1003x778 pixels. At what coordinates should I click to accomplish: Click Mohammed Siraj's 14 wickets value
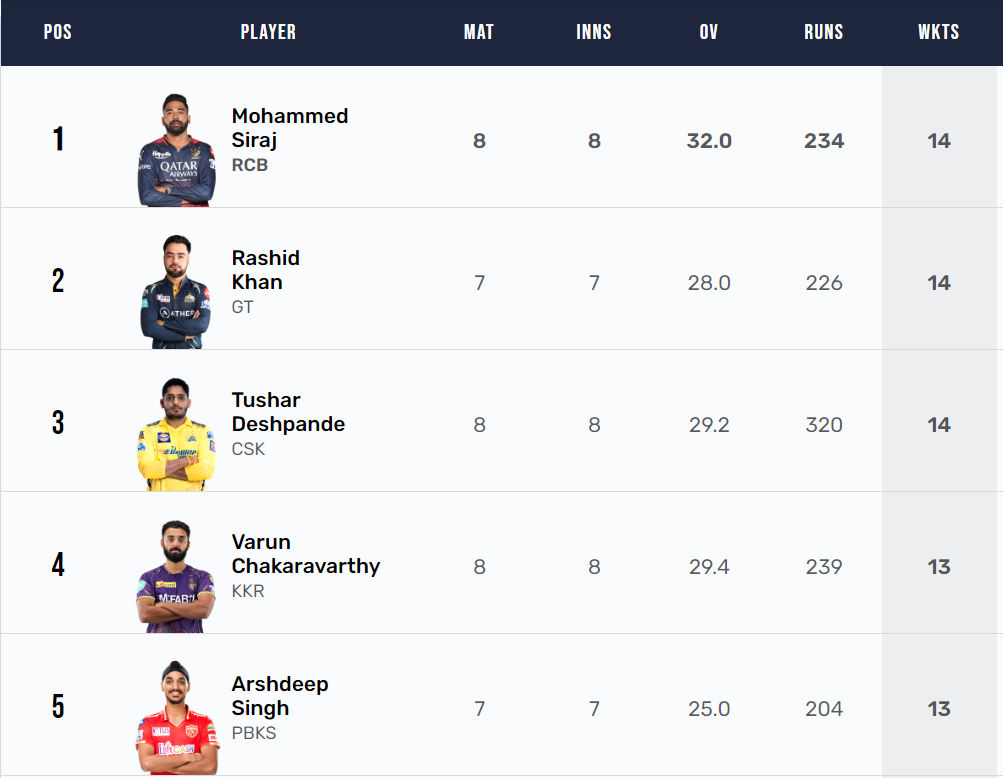click(x=938, y=141)
